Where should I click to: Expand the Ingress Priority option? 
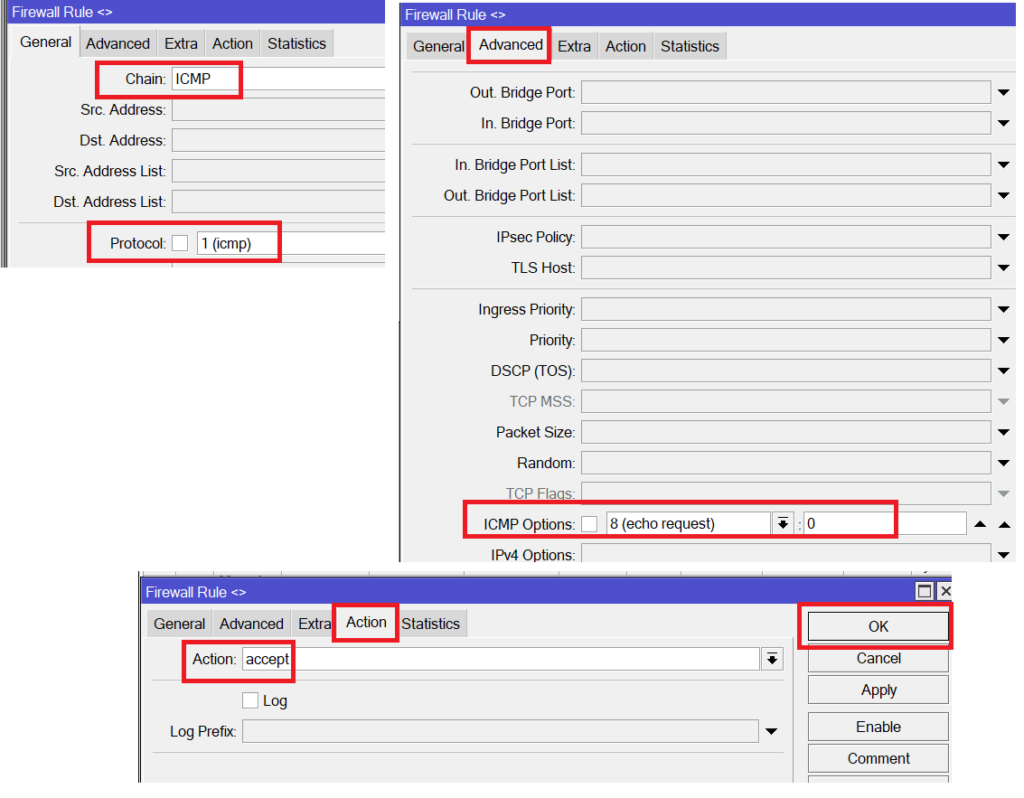(x=1004, y=310)
